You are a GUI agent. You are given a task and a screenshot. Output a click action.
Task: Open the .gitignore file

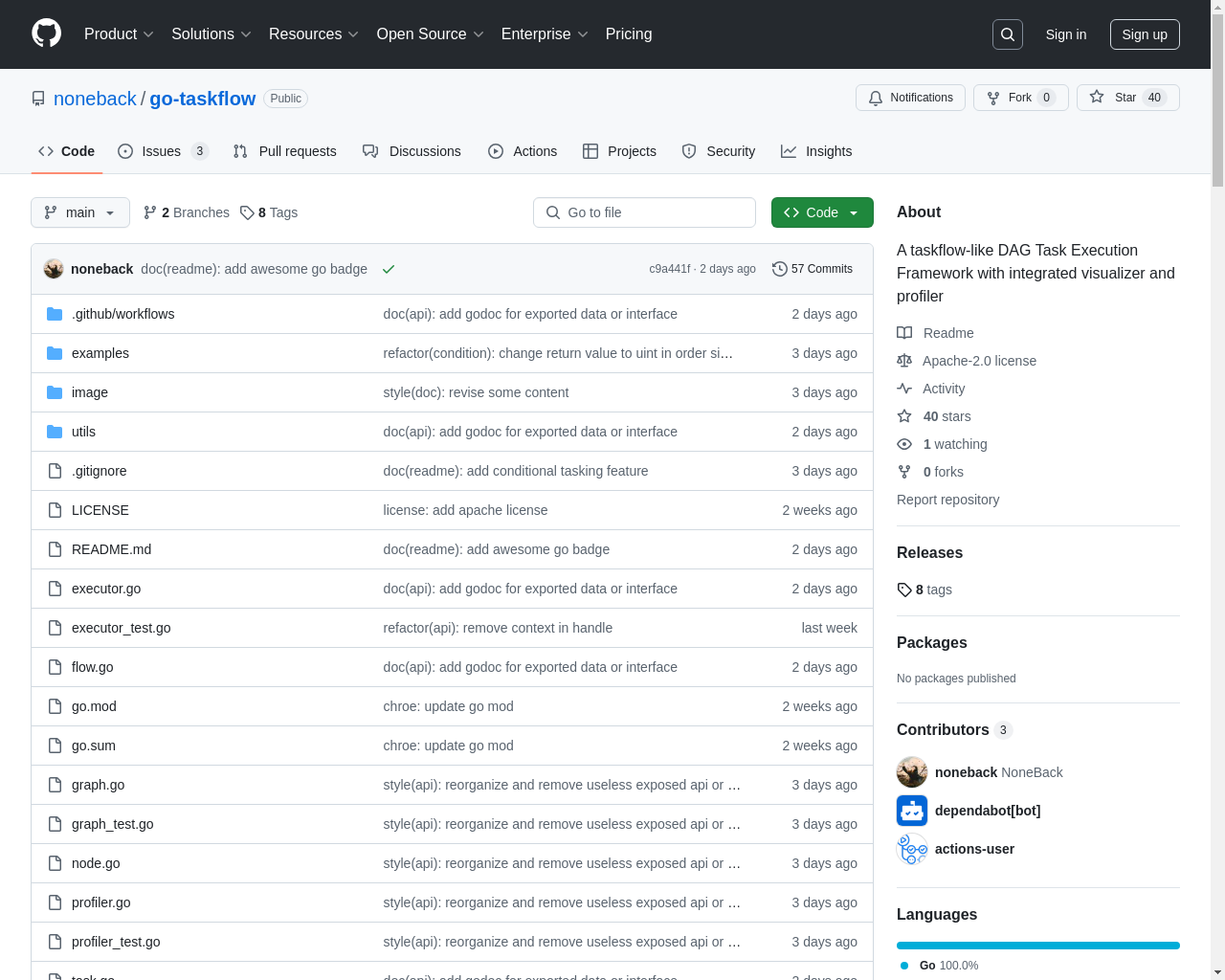click(x=100, y=471)
